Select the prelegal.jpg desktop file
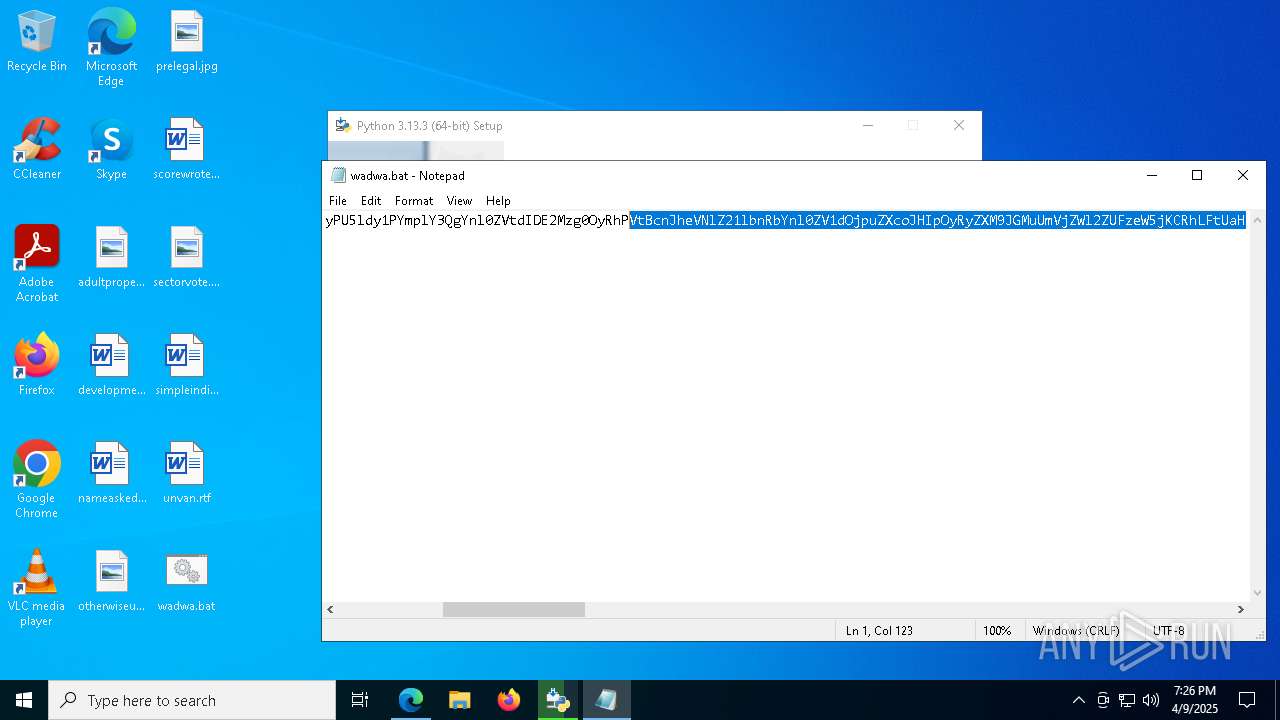The image size is (1280, 720). [x=187, y=42]
